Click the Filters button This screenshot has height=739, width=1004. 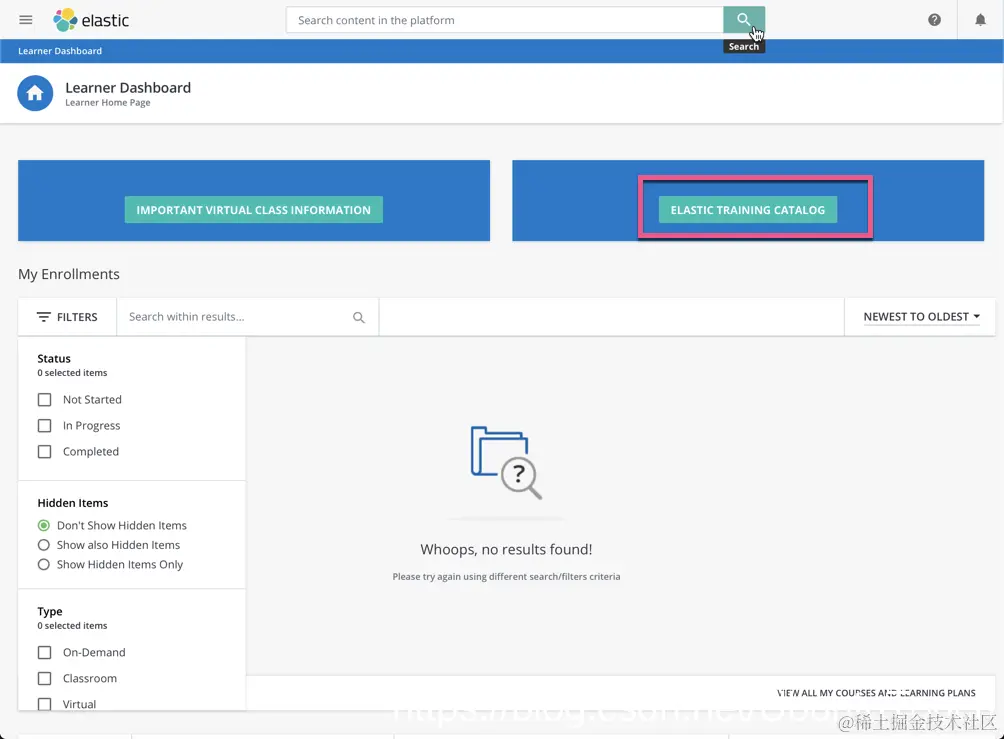[x=67, y=317]
